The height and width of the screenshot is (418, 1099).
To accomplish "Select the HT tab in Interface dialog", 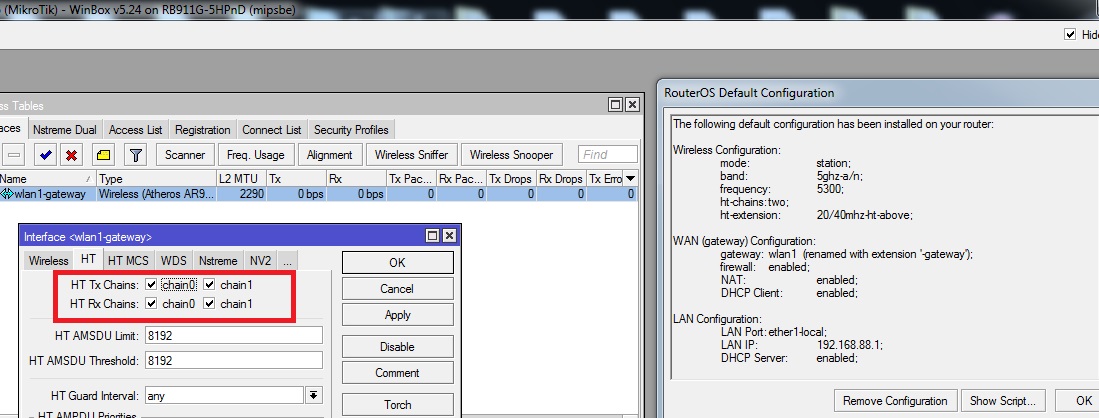I will (88, 259).
